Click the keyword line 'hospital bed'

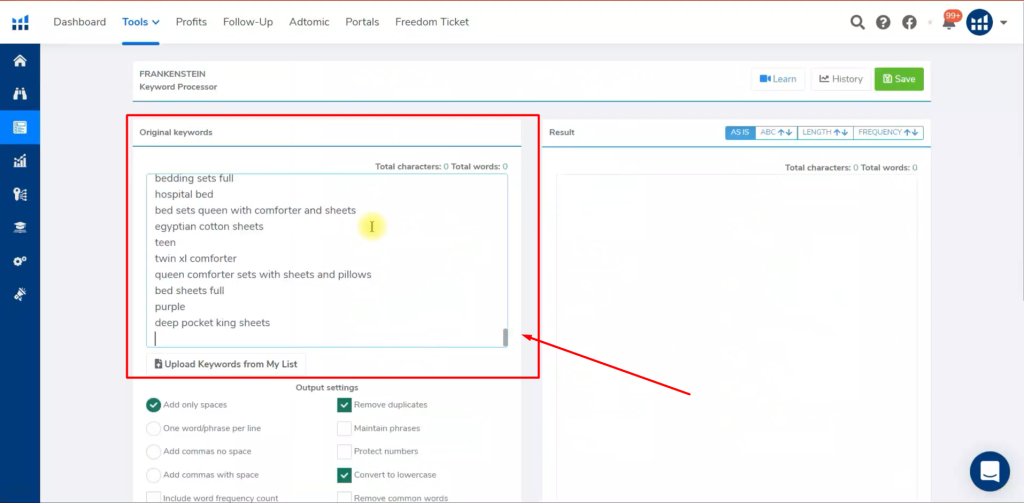[184, 194]
